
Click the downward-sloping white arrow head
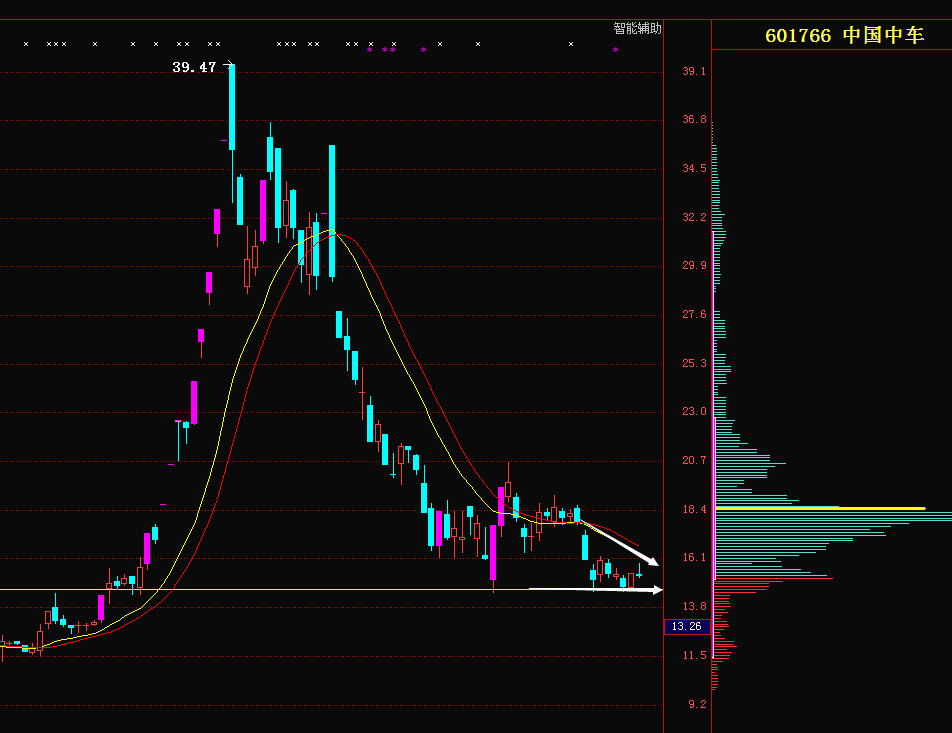point(652,561)
